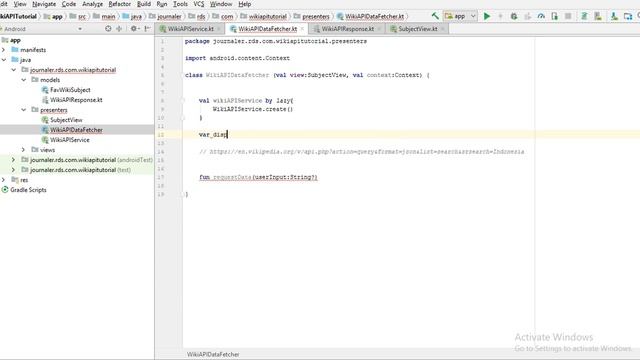Click the requestData function name
640x360 pixels.
(x=232, y=177)
